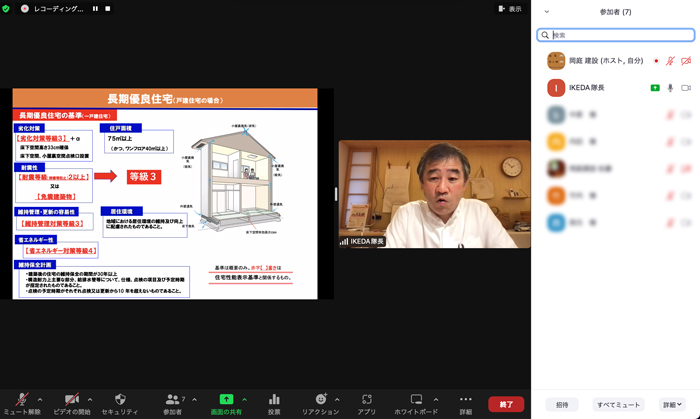This screenshot has height=419, width=700.
Task: Click IKEDA 隊長 red avatar
Action: [x=556, y=88]
